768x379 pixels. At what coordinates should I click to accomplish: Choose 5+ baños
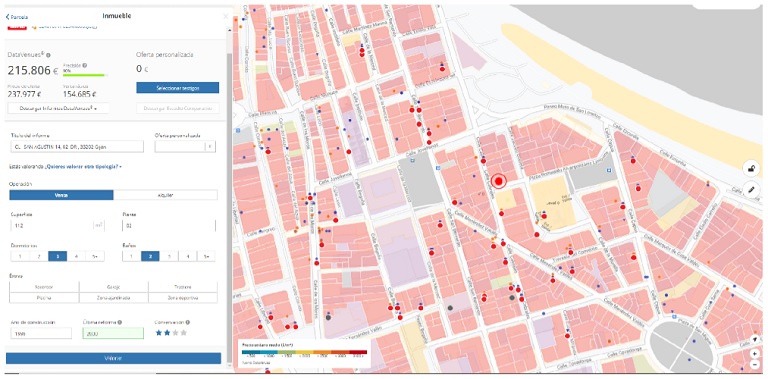pos(206,256)
